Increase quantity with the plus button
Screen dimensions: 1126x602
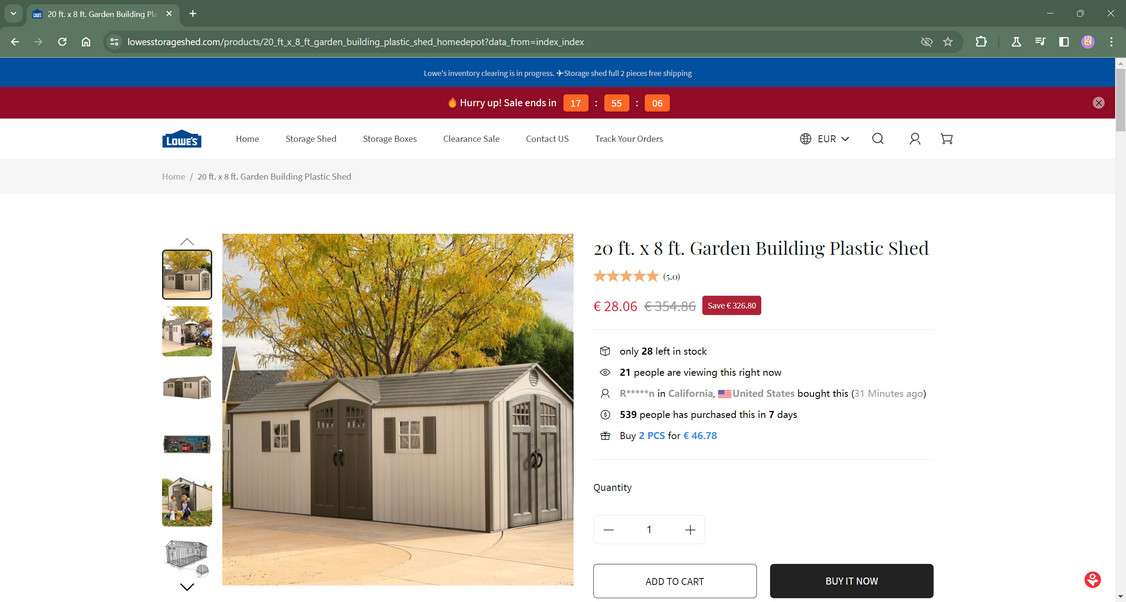pos(690,529)
